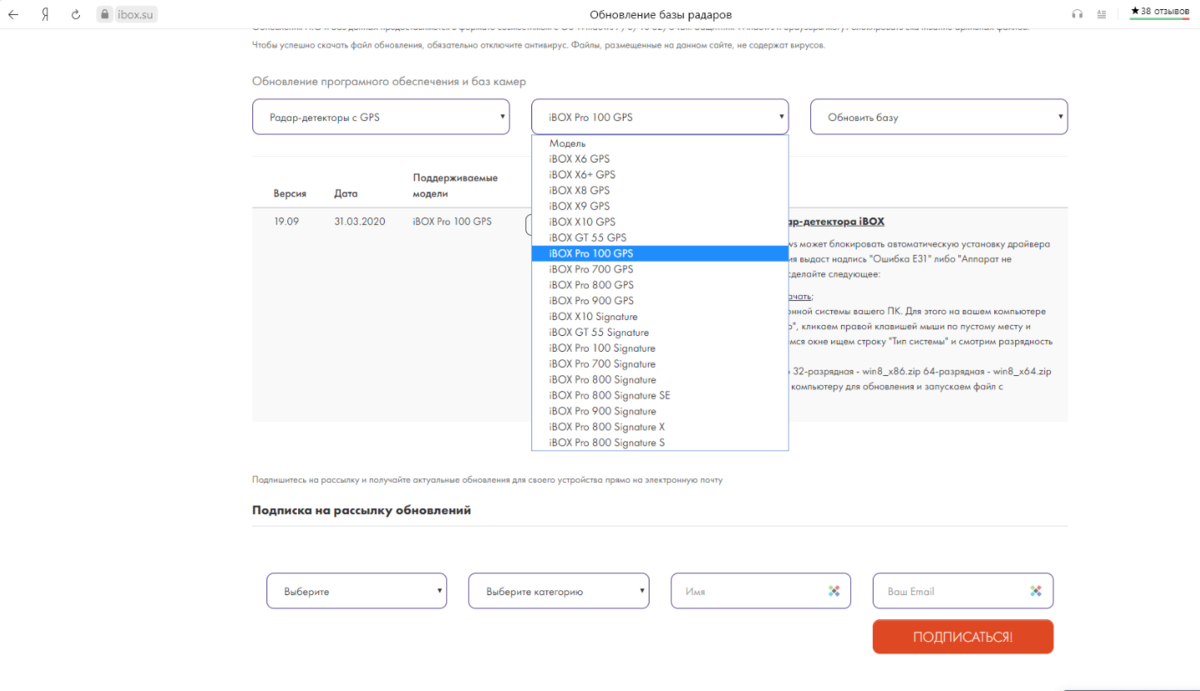
Task: Go back with the browser back arrow
Action: (x=14, y=14)
